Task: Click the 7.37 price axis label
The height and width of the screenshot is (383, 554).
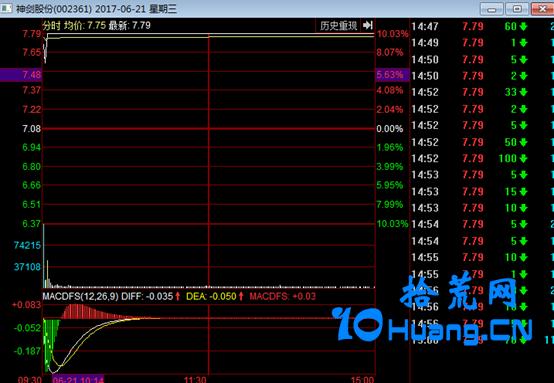Action: (x=31, y=90)
